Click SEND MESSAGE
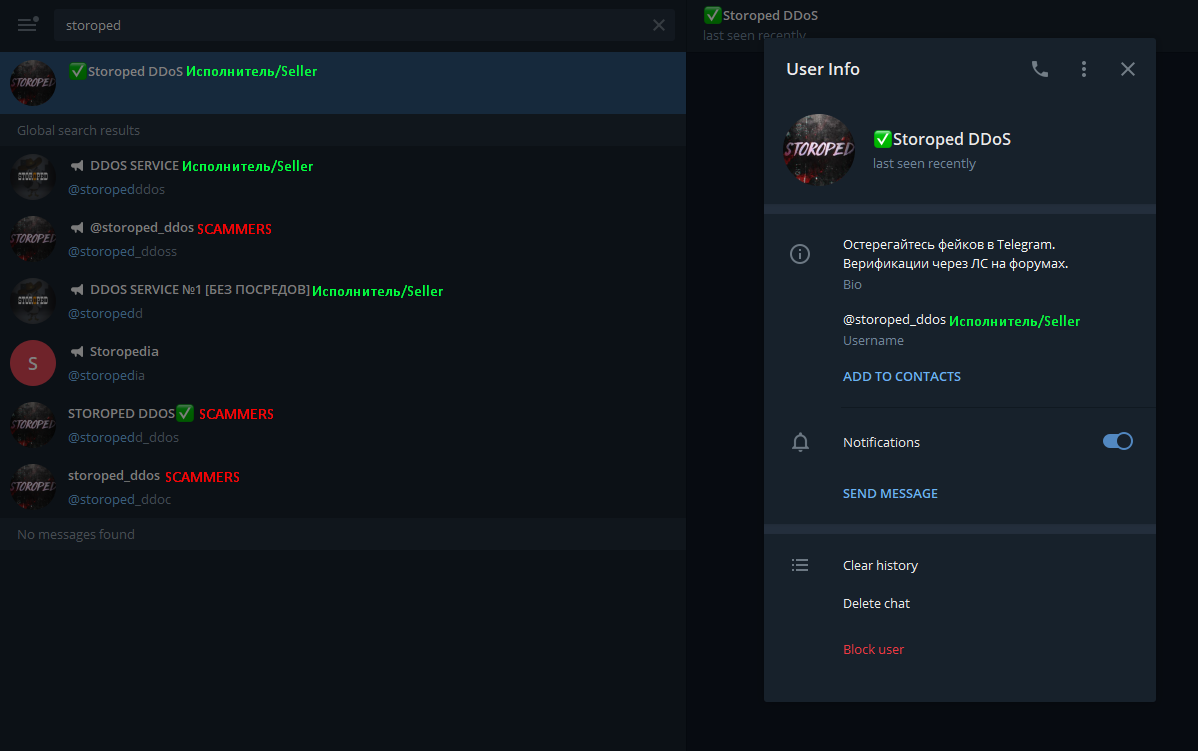The image size is (1198, 751). 889,493
